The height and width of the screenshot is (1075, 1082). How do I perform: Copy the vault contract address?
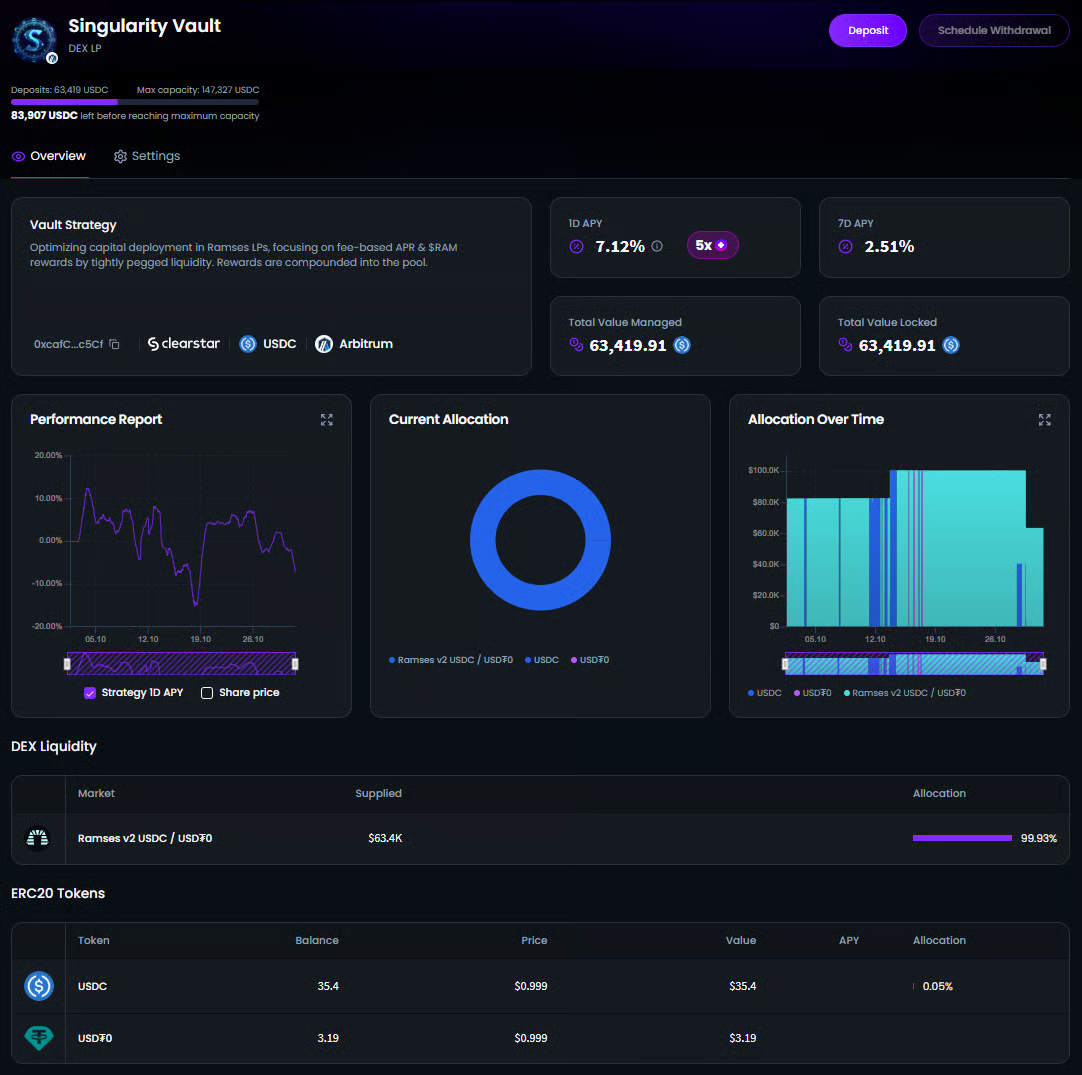pos(115,344)
